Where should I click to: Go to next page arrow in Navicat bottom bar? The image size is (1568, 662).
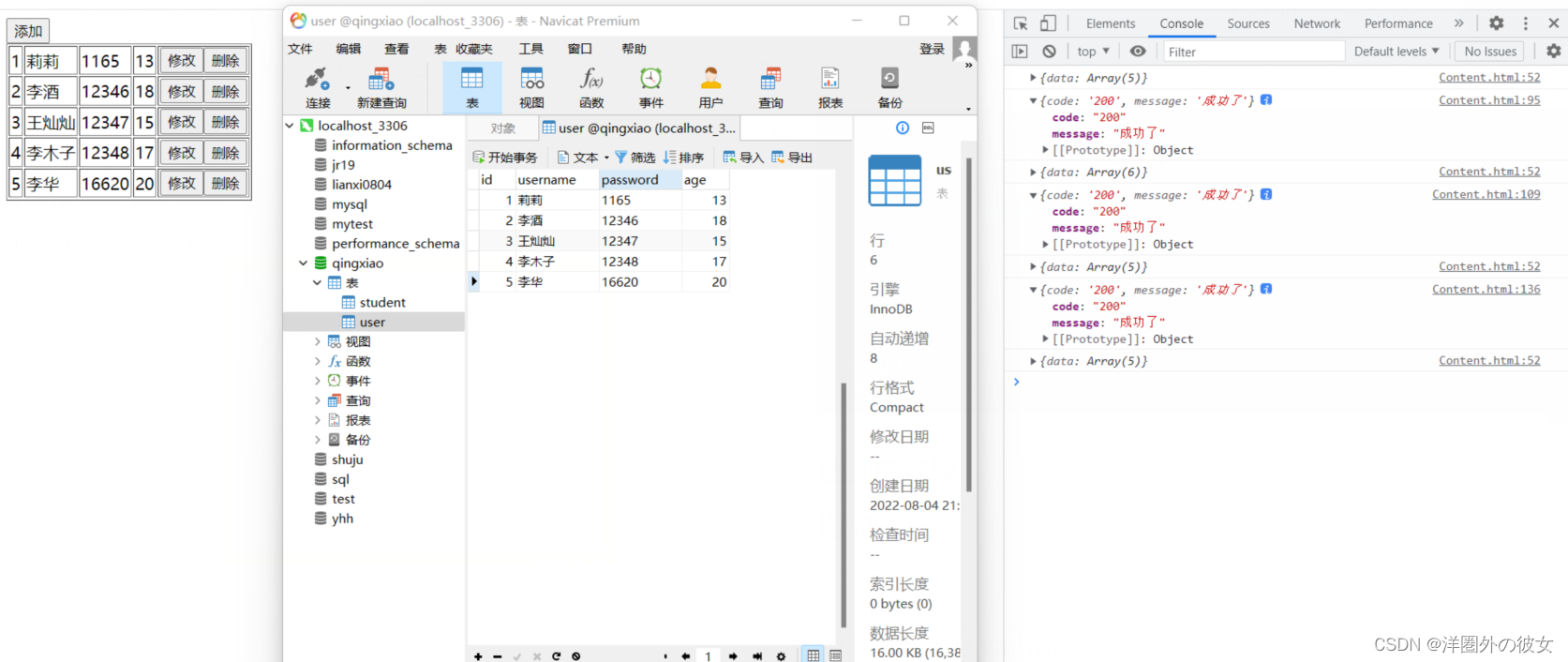point(733,656)
